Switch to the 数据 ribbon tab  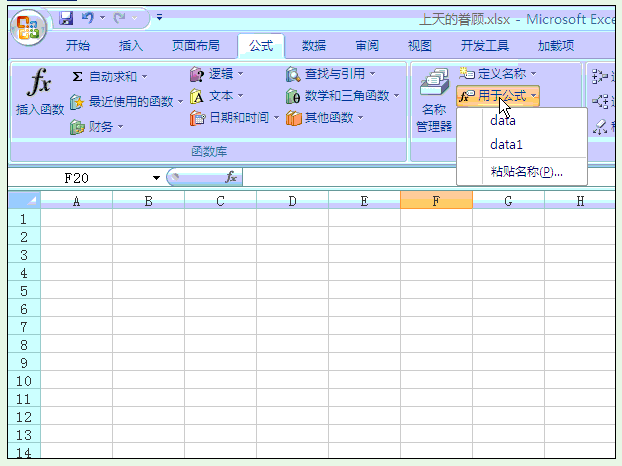[x=314, y=46]
